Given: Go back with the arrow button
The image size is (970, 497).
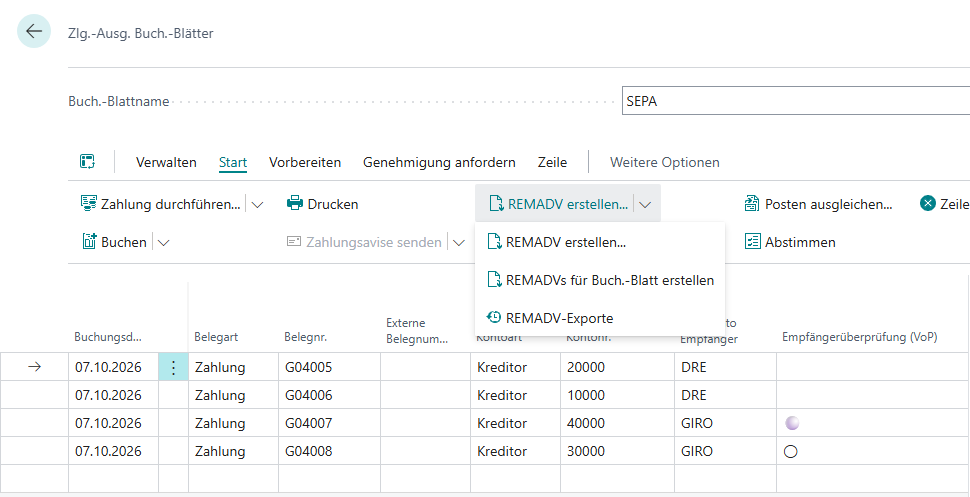Looking at the screenshot, I should pyautogui.click(x=34, y=32).
